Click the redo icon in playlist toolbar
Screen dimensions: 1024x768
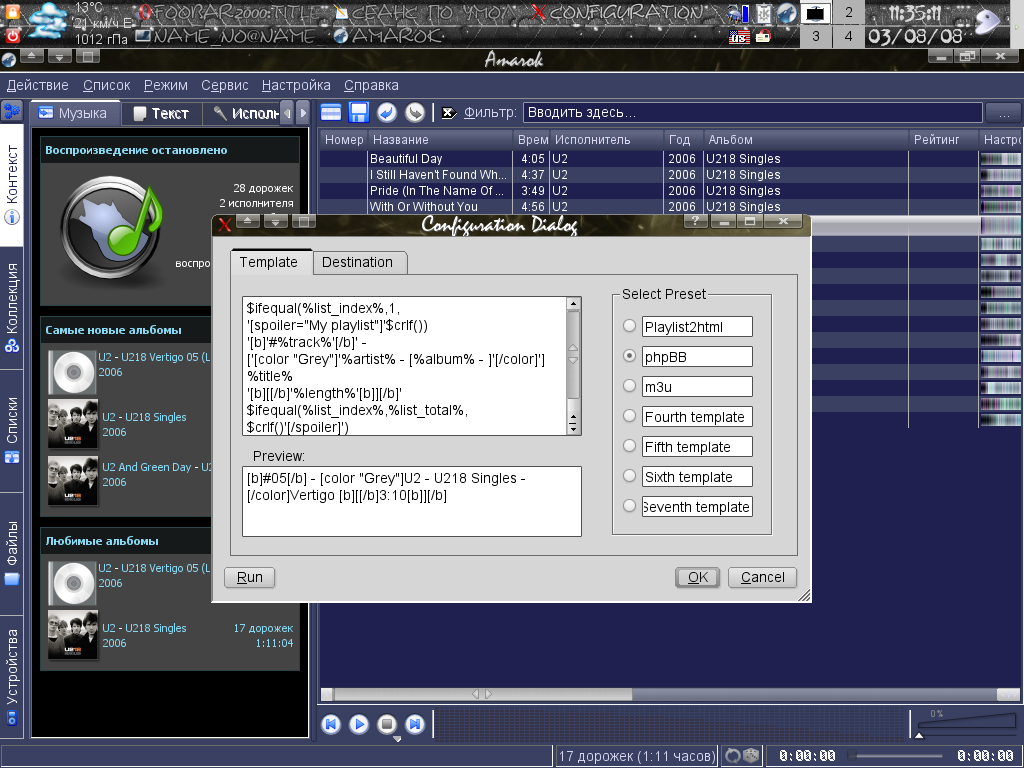[x=415, y=112]
